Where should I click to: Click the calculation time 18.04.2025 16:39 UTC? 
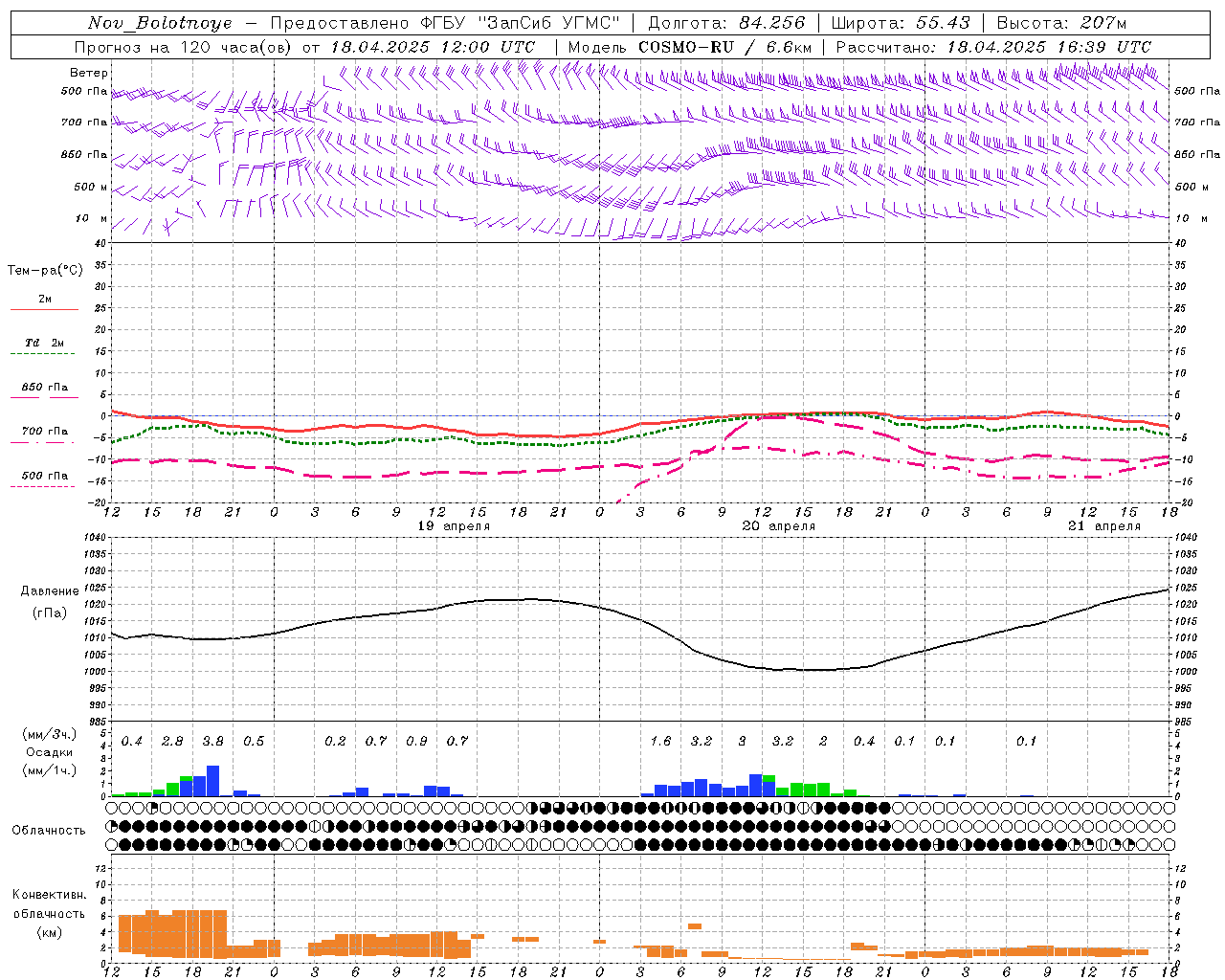1049,47
